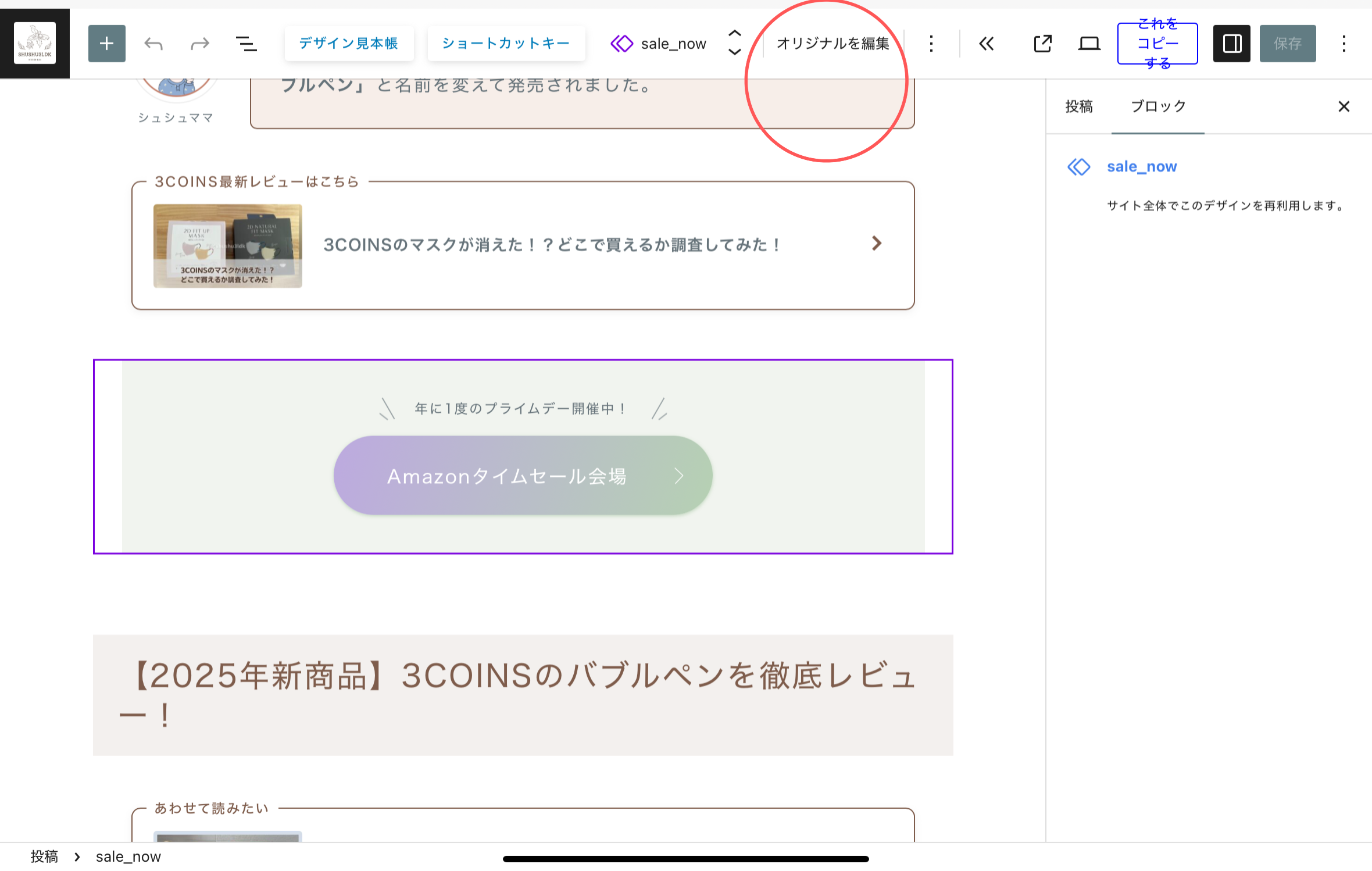The height and width of the screenshot is (871, 1372).
Task: Open the ショートカットキー button
Action: [506, 44]
